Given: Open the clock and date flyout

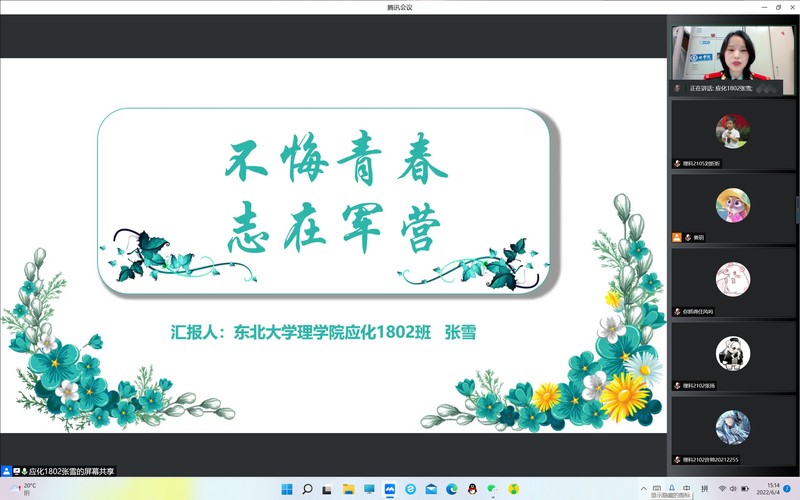Looking at the screenshot, I should point(768,489).
